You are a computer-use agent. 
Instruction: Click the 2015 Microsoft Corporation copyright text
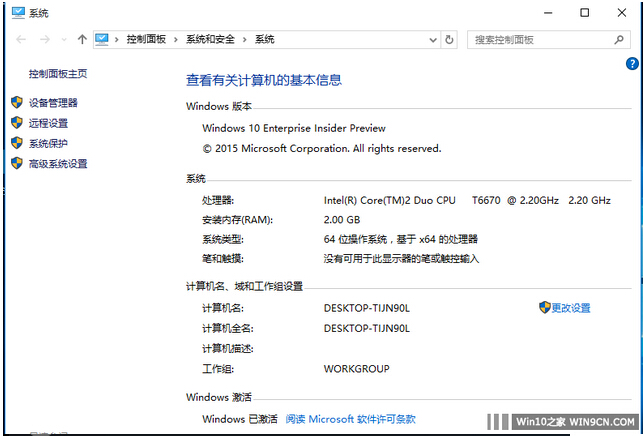pyautogui.click(x=322, y=149)
